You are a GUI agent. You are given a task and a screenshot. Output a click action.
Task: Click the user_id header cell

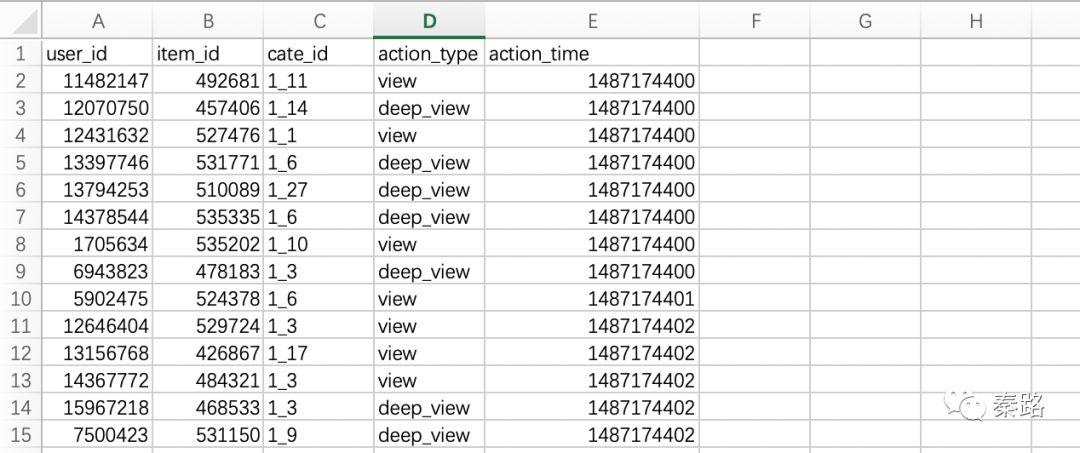[x=97, y=54]
